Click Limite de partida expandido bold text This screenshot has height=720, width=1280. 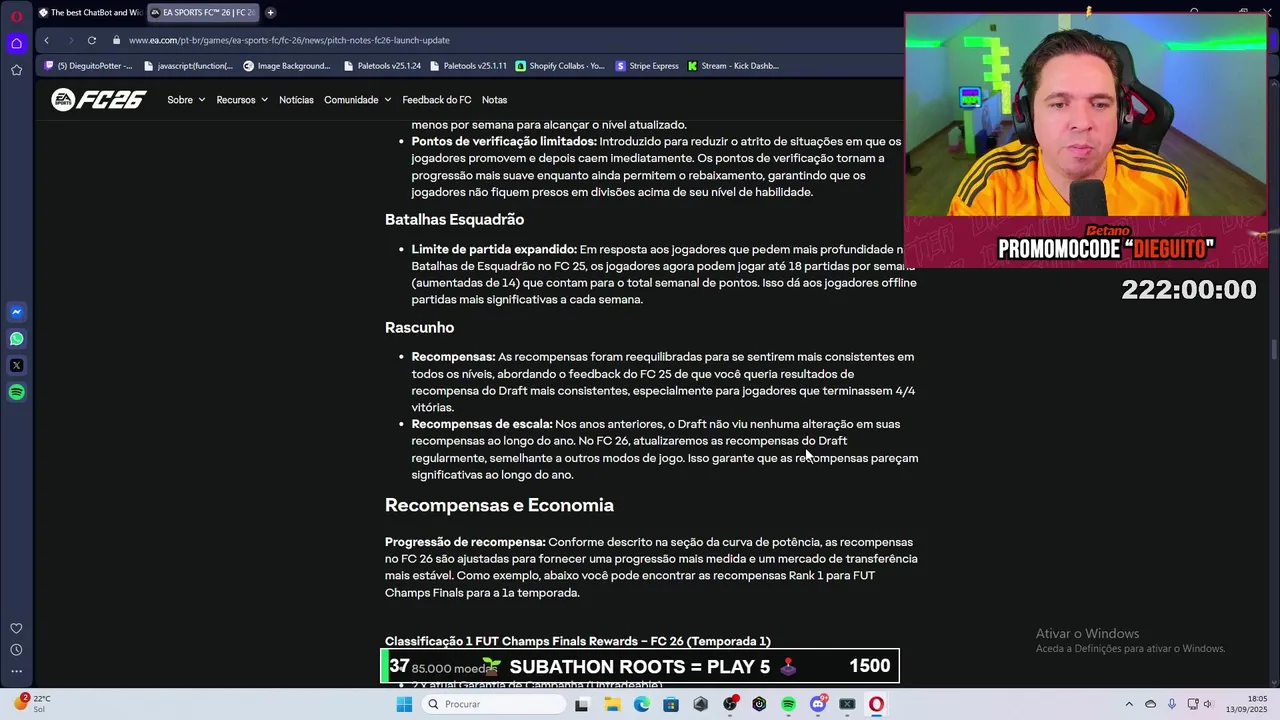click(x=494, y=249)
